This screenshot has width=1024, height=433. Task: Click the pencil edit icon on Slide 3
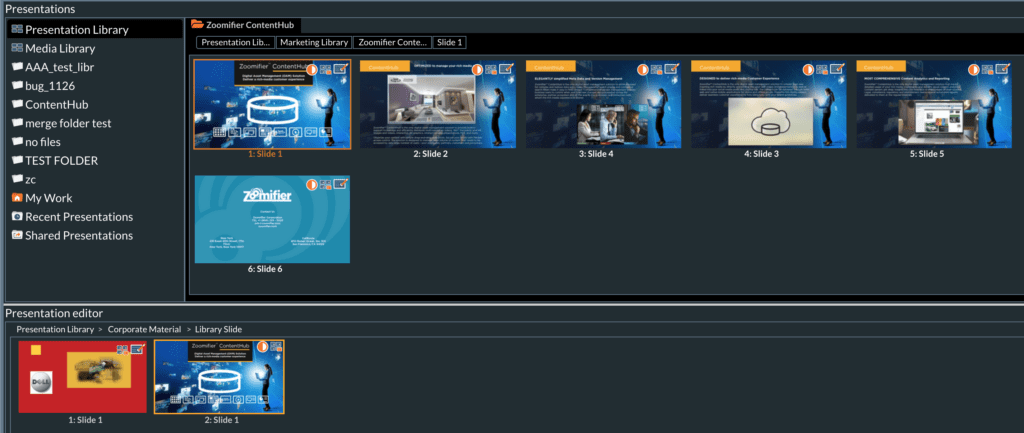(837, 69)
